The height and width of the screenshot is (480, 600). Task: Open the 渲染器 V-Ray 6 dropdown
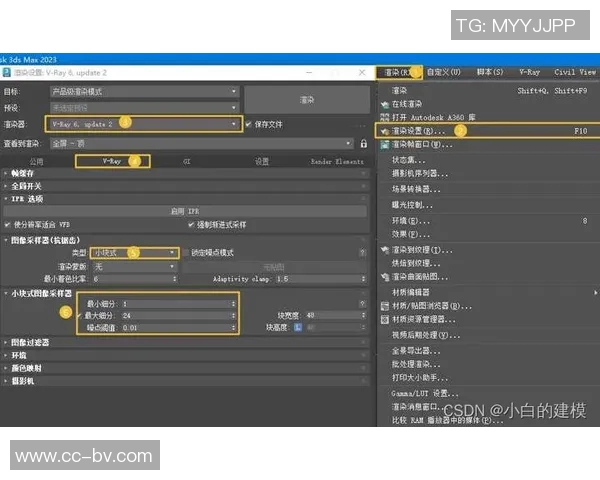tap(144, 124)
